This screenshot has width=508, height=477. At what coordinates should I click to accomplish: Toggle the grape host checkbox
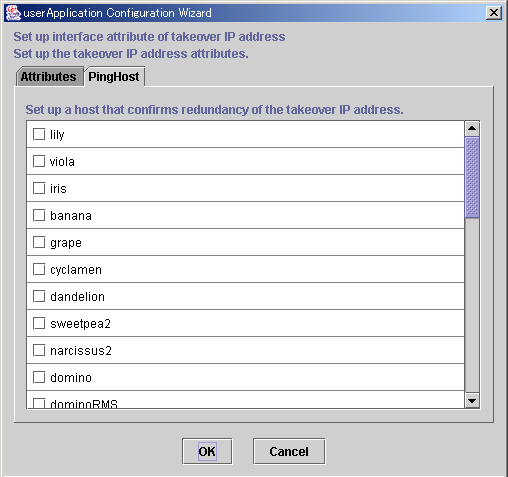tap(39, 242)
